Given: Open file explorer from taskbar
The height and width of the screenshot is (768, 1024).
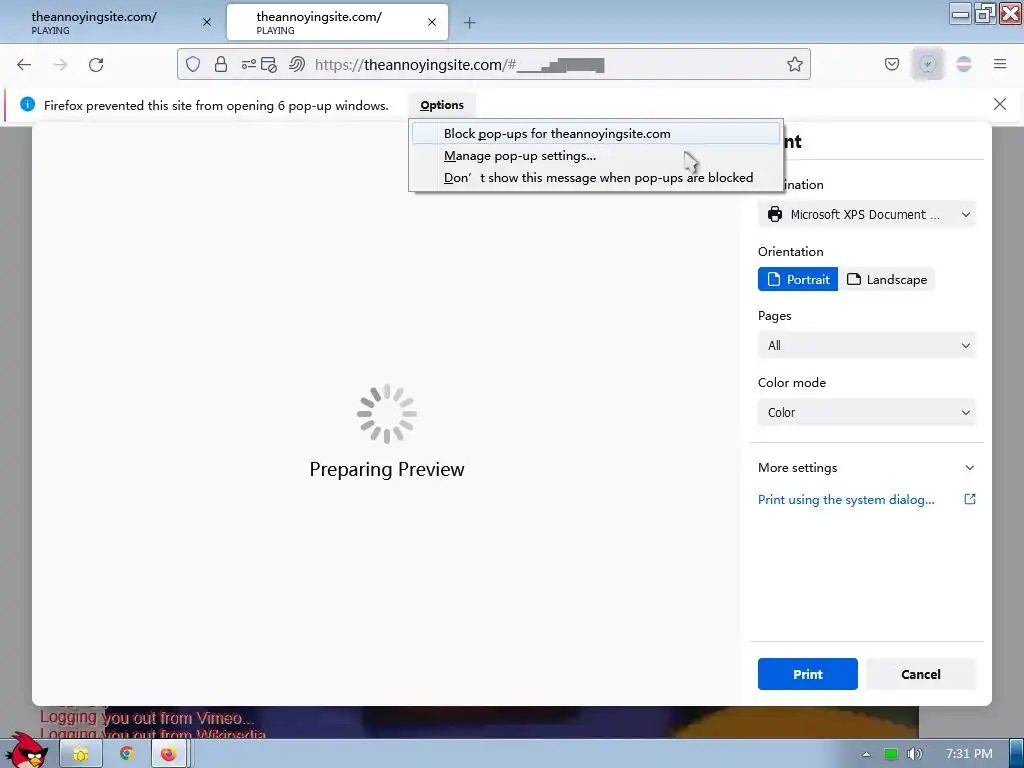Looking at the screenshot, I should [x=81, y=754].
